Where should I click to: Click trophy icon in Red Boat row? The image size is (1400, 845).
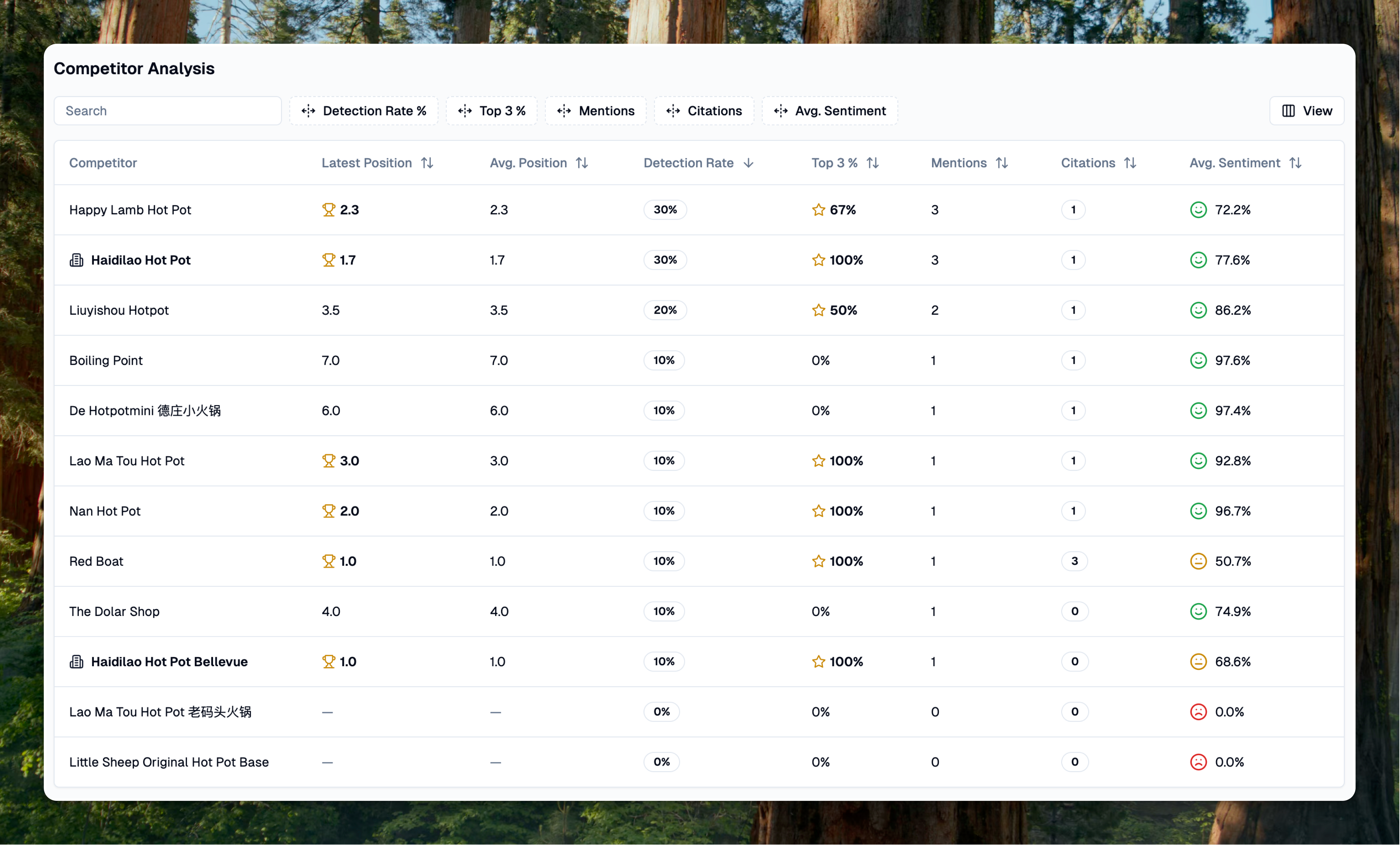pos(328,561)
